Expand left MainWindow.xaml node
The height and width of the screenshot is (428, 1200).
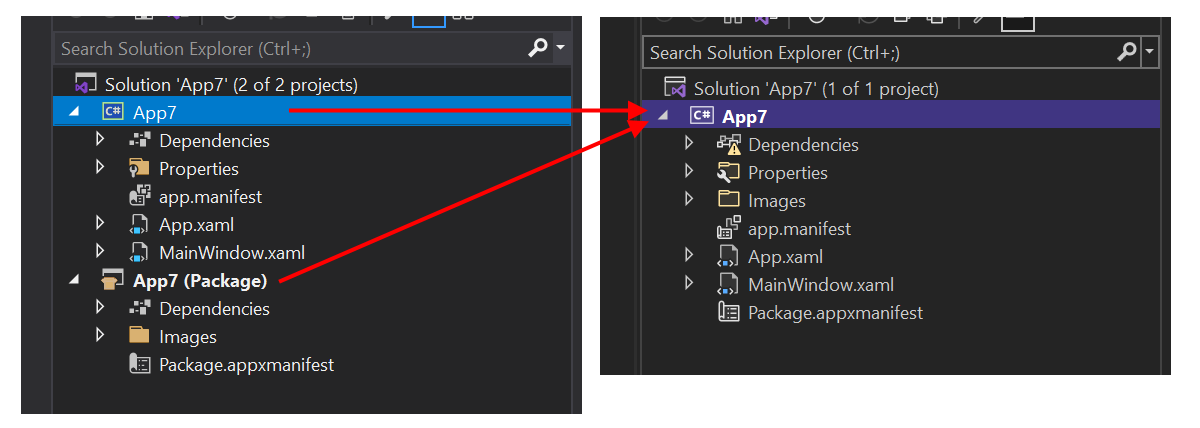(100, 253)
